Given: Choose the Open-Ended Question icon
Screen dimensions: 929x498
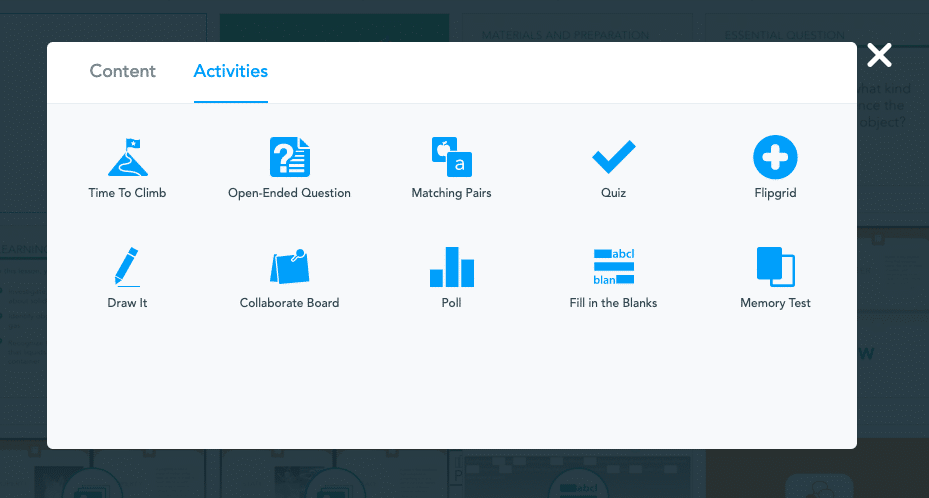Looking at the screenshot, I should [289, 158].
